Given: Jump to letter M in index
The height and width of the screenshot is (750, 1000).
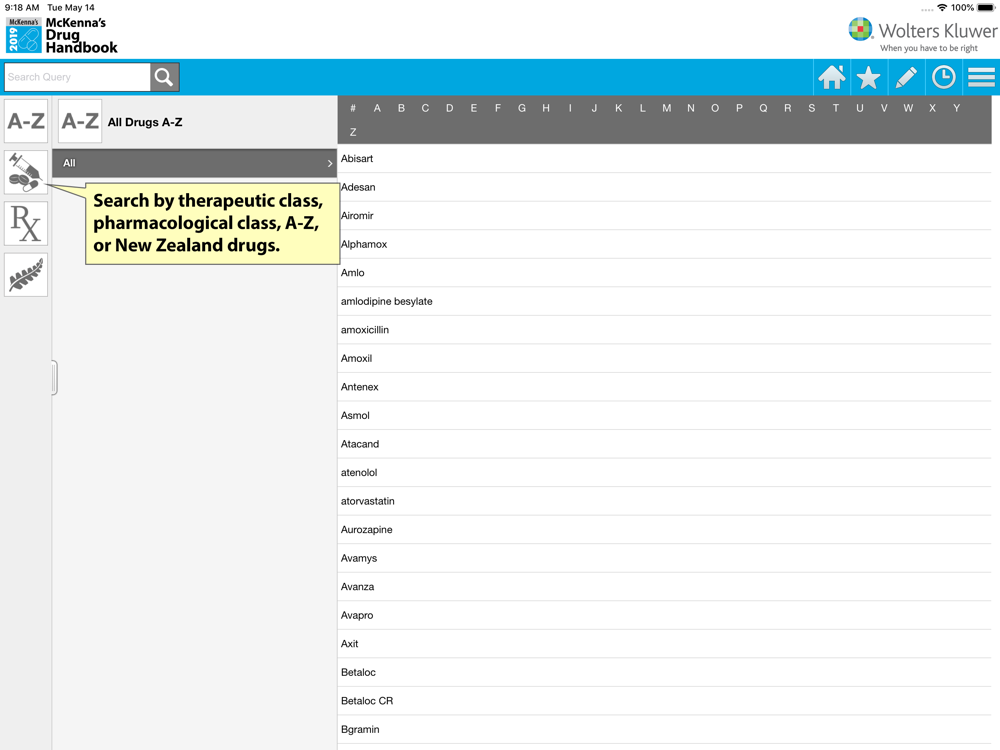Looking at the screenshot, I should click(x=666, y=108).
